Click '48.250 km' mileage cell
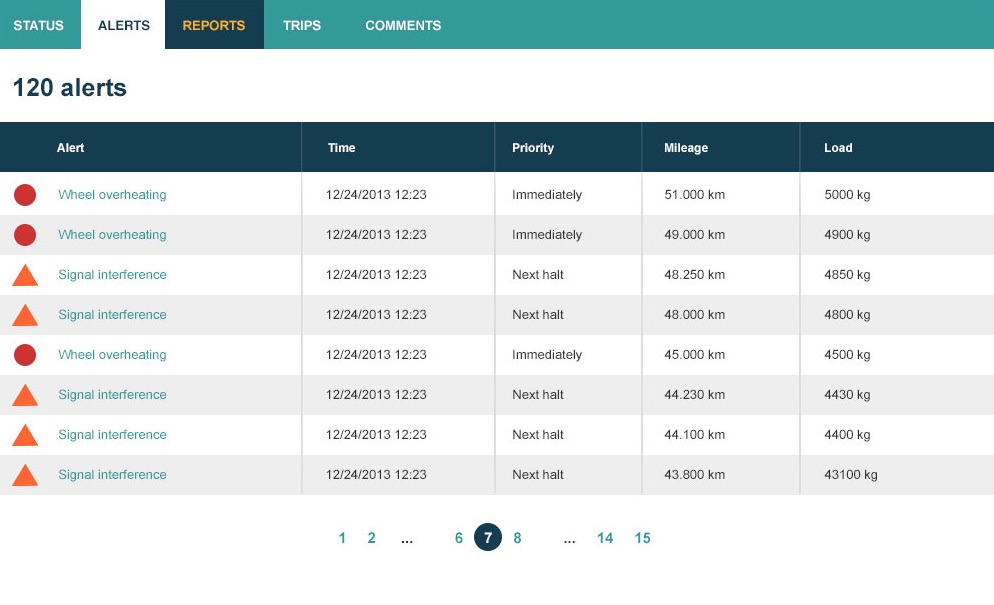Screen dimensions: 994x605 click(695, 275)
